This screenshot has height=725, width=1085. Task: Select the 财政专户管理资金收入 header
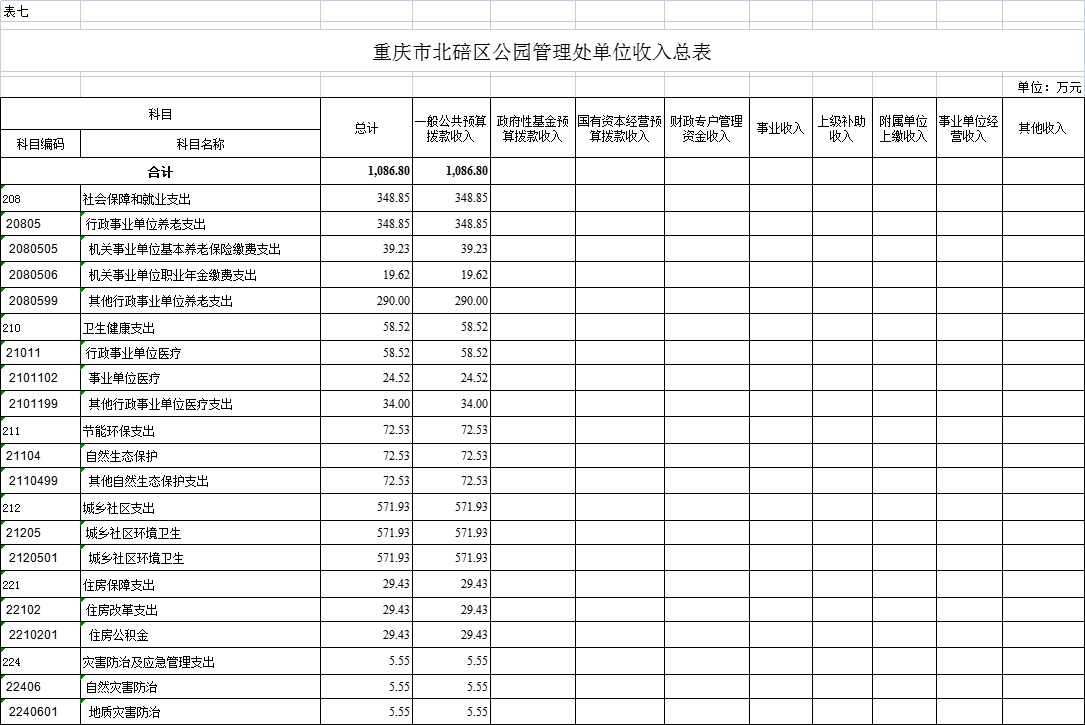706,129
